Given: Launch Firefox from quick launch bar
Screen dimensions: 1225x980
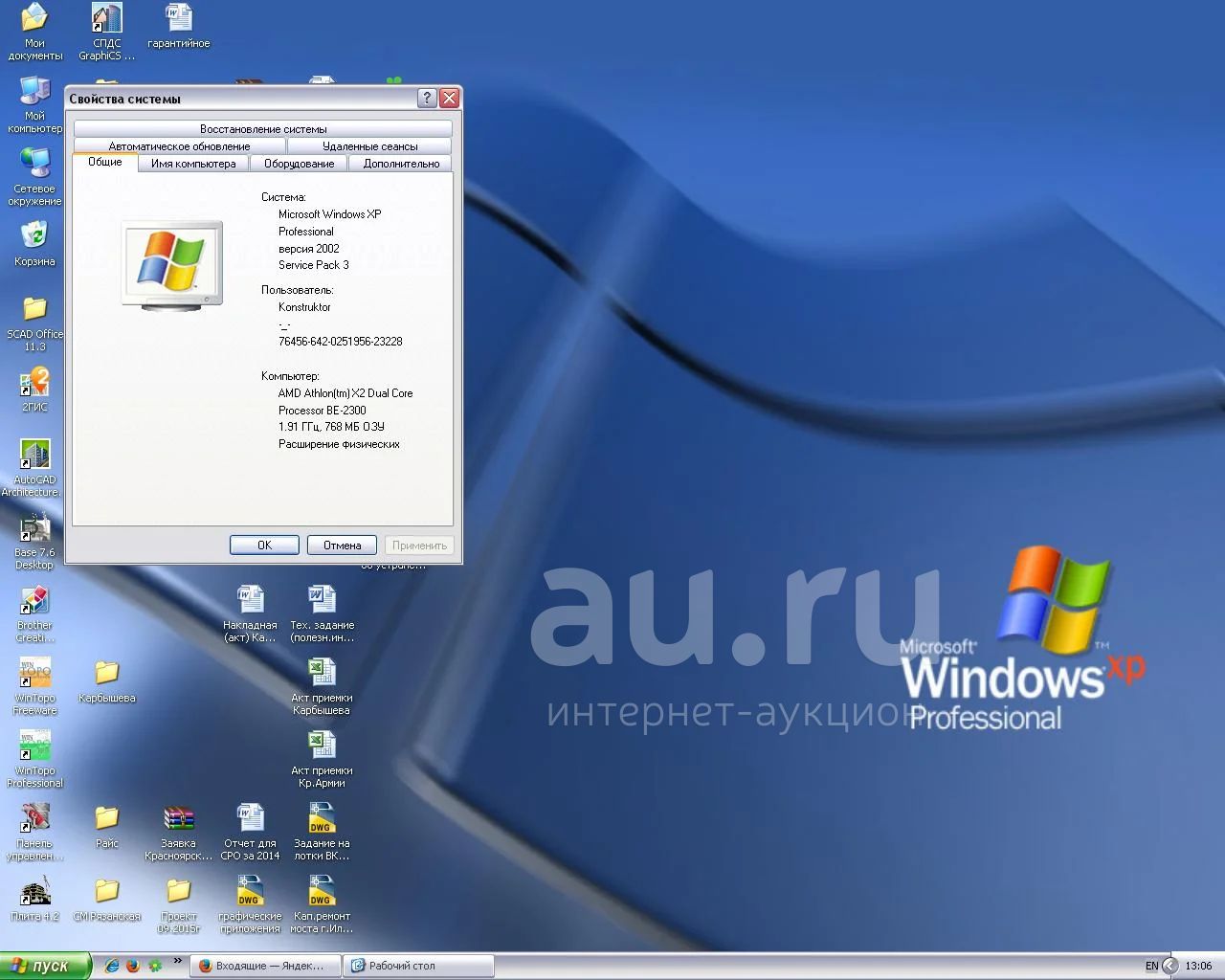Looking at the screenshot, I should (x=133, y=966).
